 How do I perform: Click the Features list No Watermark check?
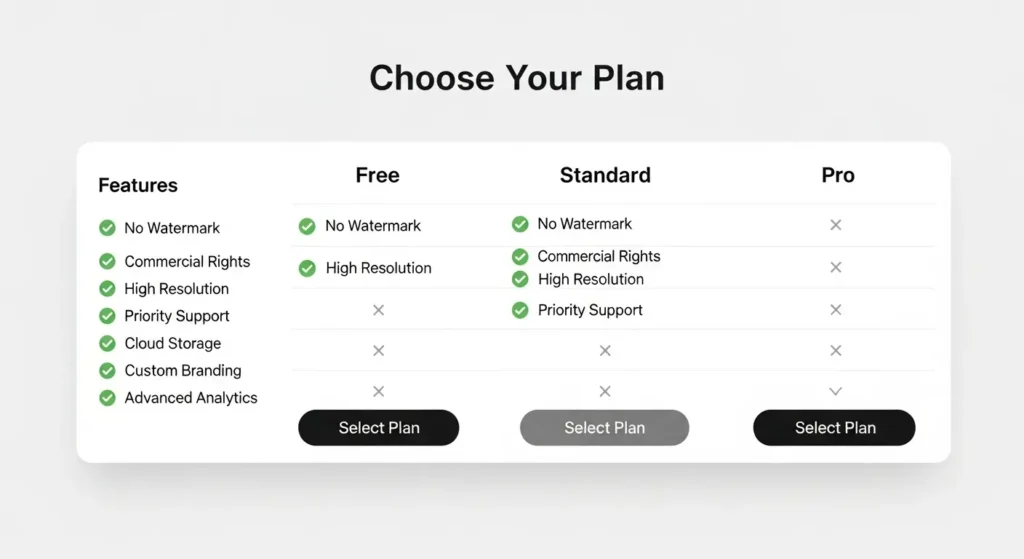(107, 228)
